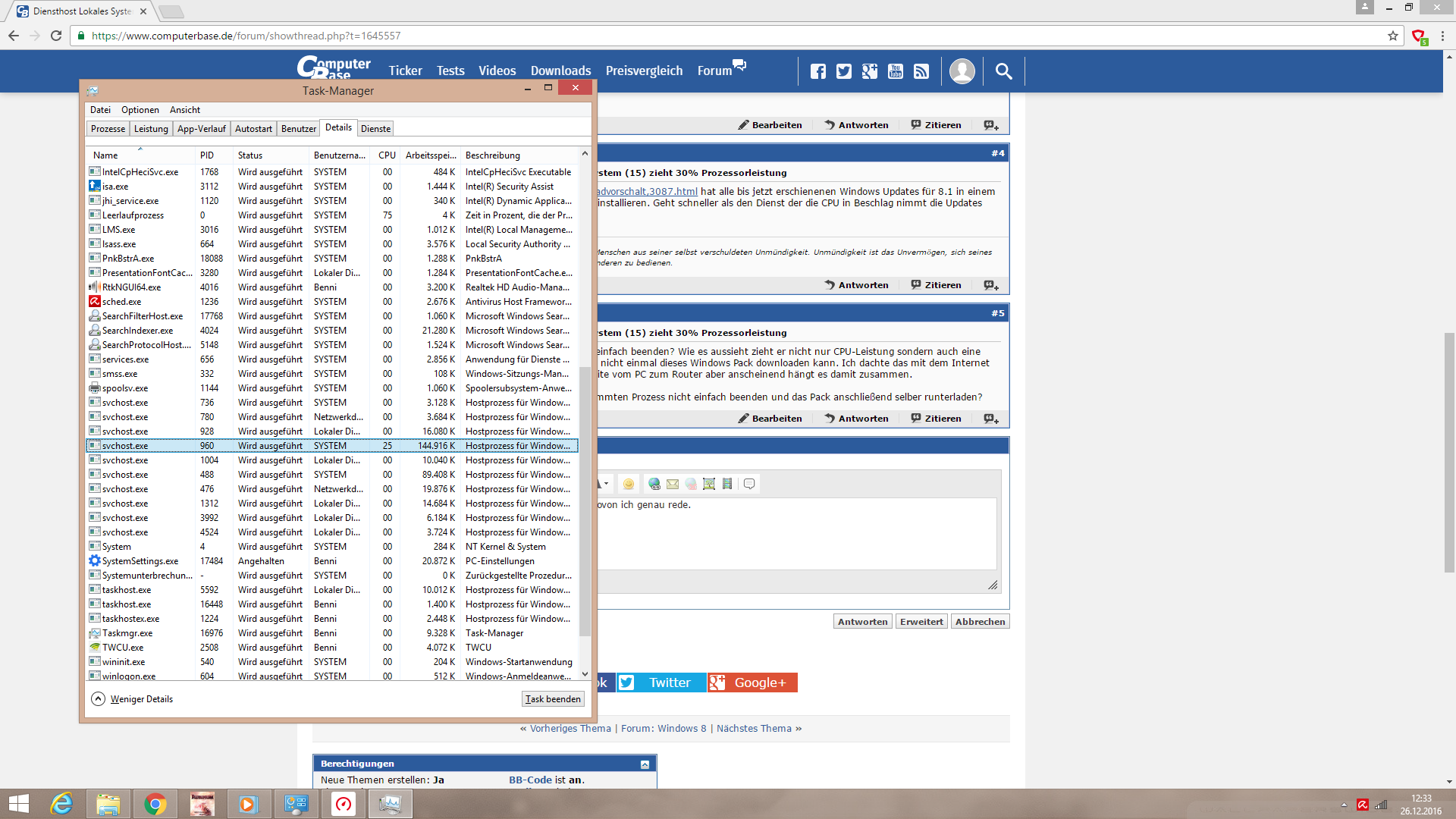Switch to the Dienste tab
The height and width of the screenshot is (819, 1456).
[375, 129]
